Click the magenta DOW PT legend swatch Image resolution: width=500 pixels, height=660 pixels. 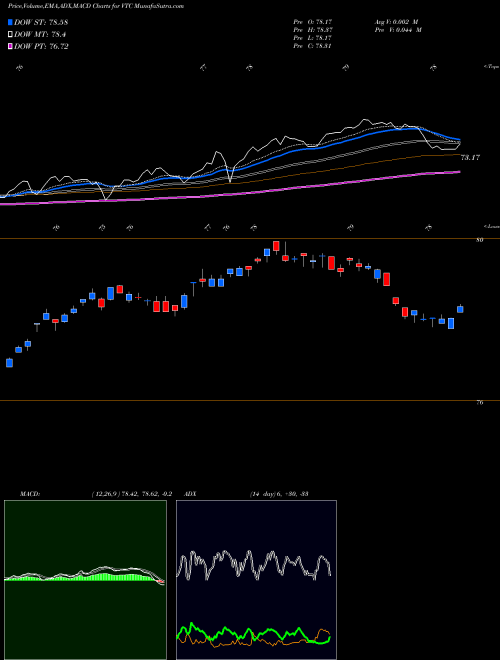(10, 46)
